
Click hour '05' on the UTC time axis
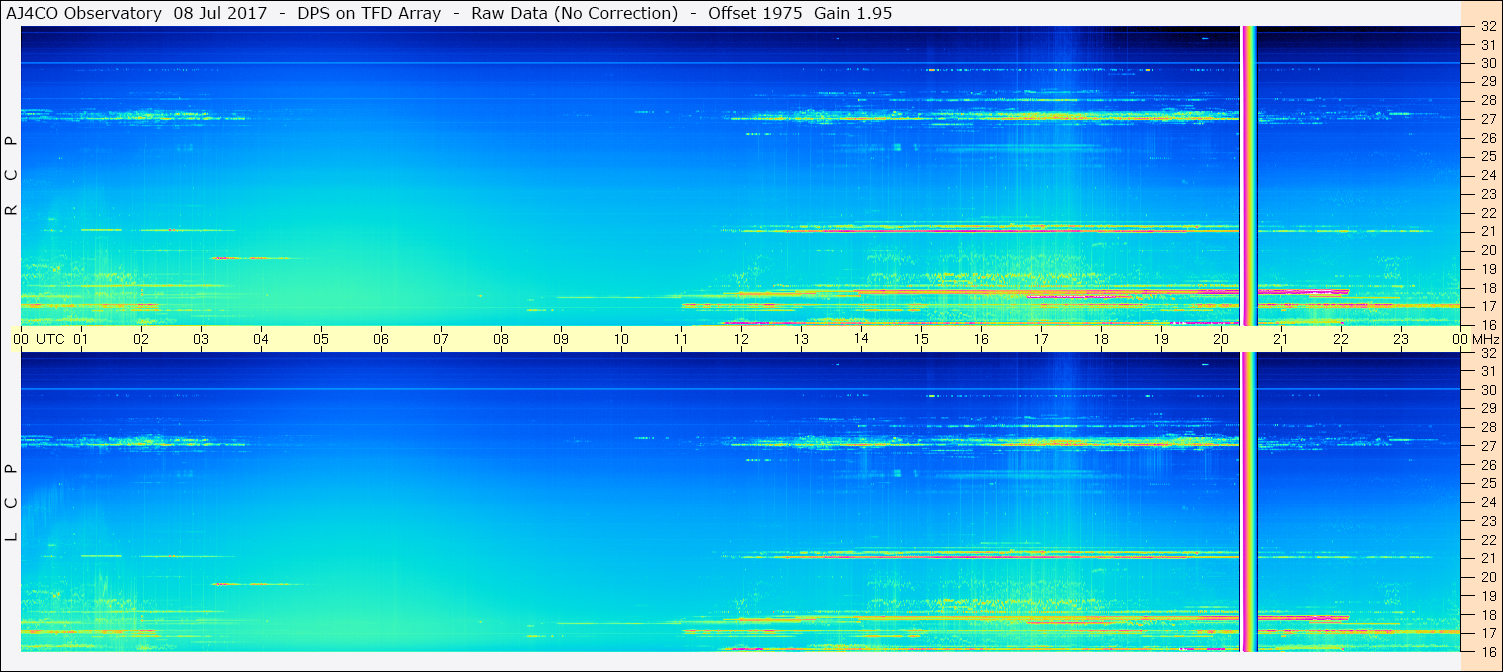click(x=321, y=339)
